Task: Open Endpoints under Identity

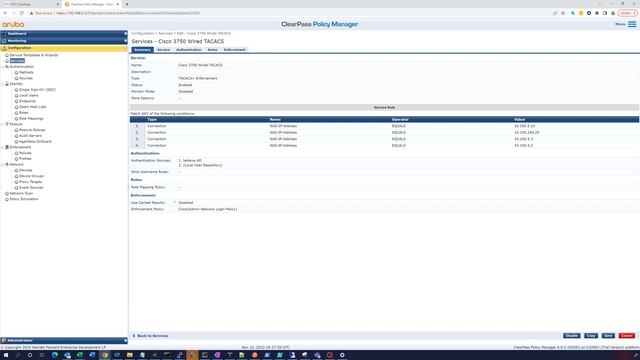Action: 27,101
